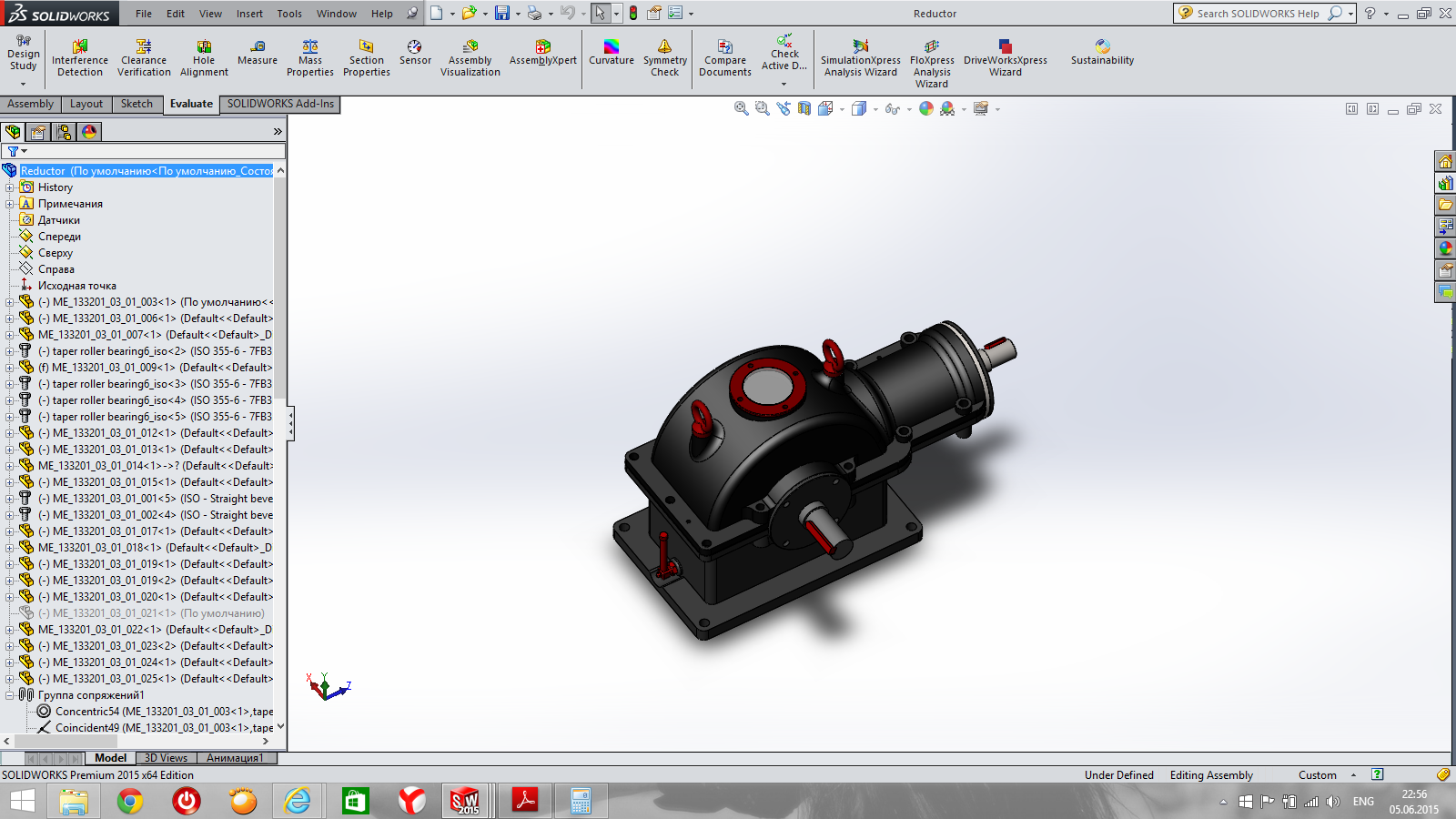
Task: Open the Interference Detection tool
Action: click(x=80, y=58)
